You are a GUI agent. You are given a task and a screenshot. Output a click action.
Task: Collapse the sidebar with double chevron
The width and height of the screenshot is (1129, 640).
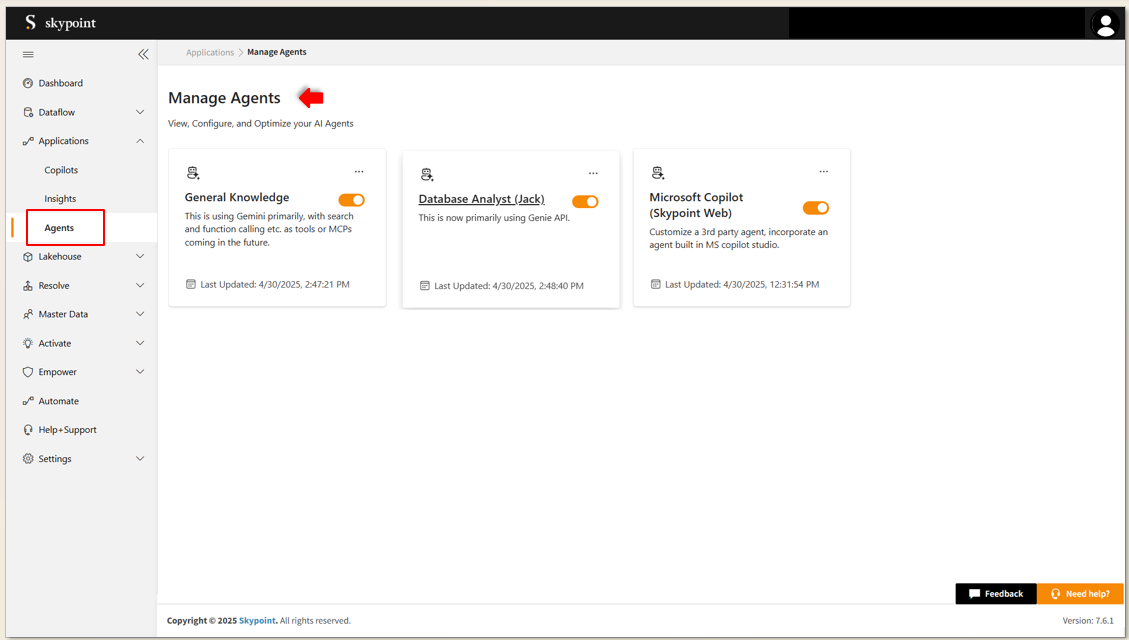point(143,55)
